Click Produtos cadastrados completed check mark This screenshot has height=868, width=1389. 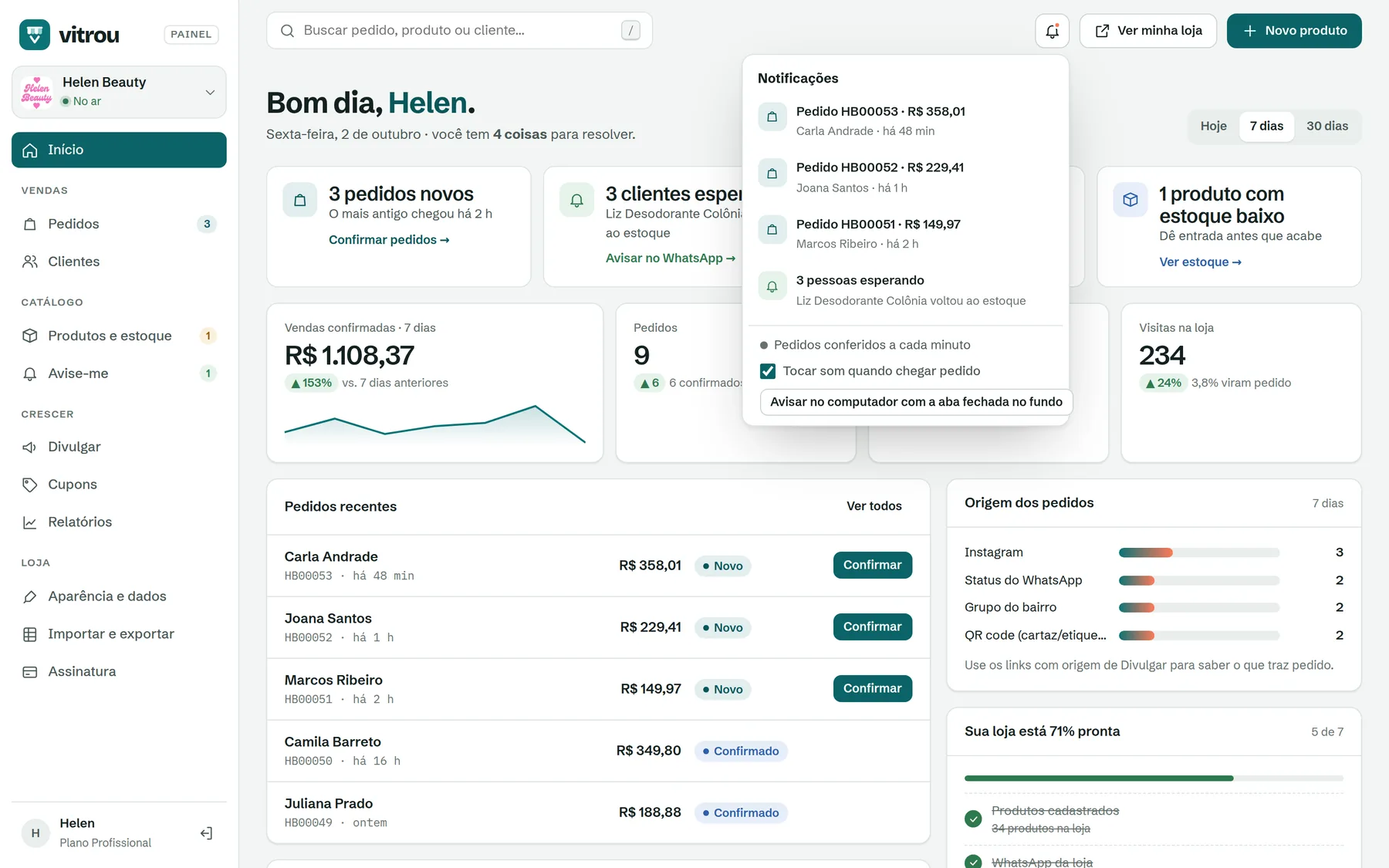click(x=973, y=819)
